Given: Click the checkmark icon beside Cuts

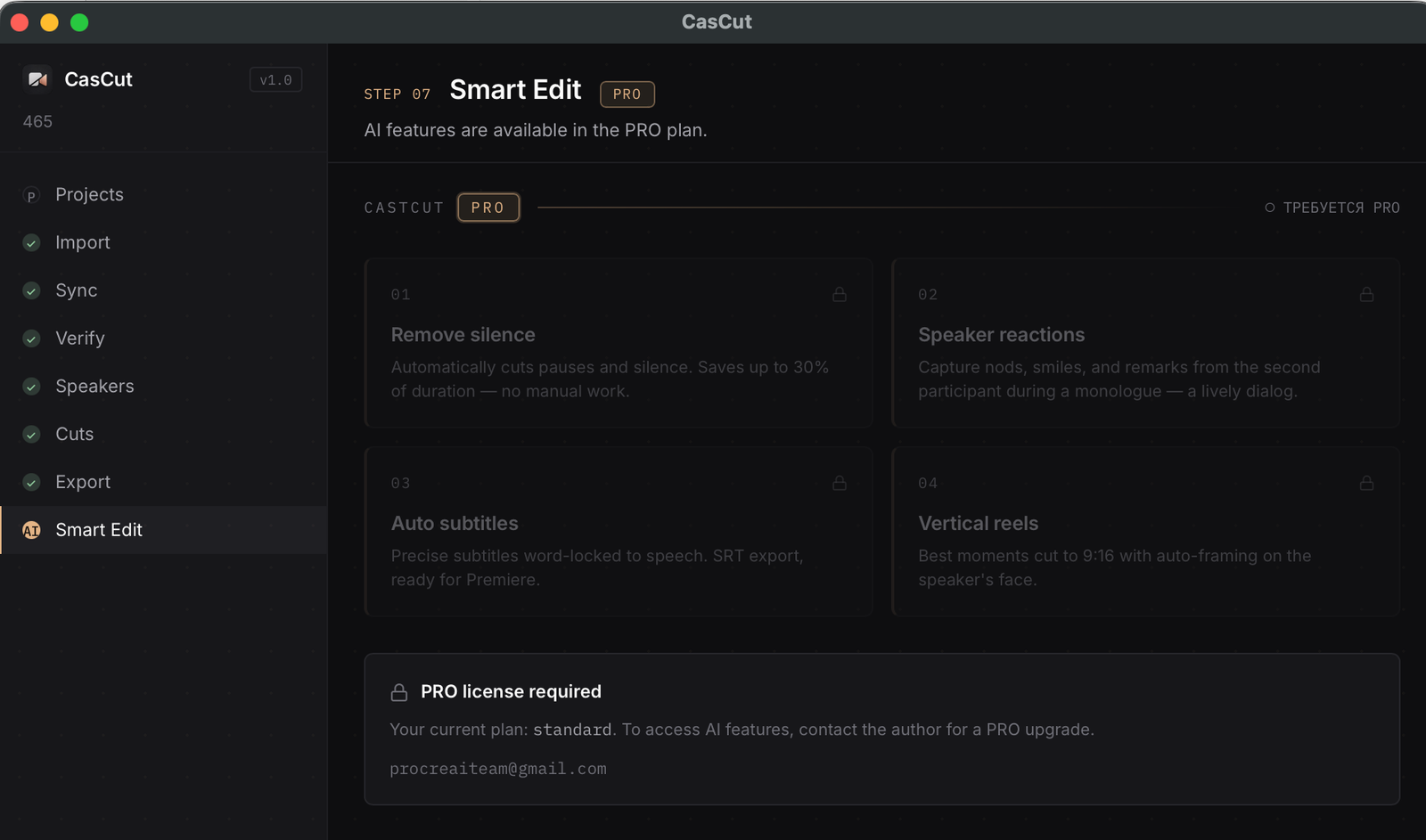Looking at the screenshot, I should click(x=31, y=435).
